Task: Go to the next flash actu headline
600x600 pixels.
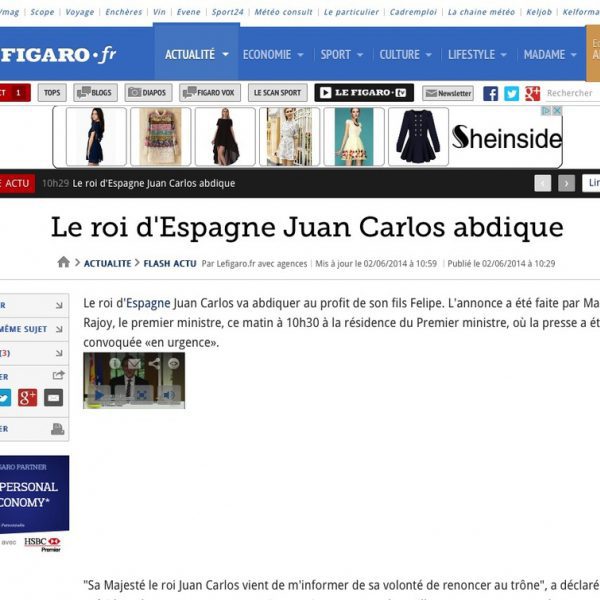Action: 566,183
